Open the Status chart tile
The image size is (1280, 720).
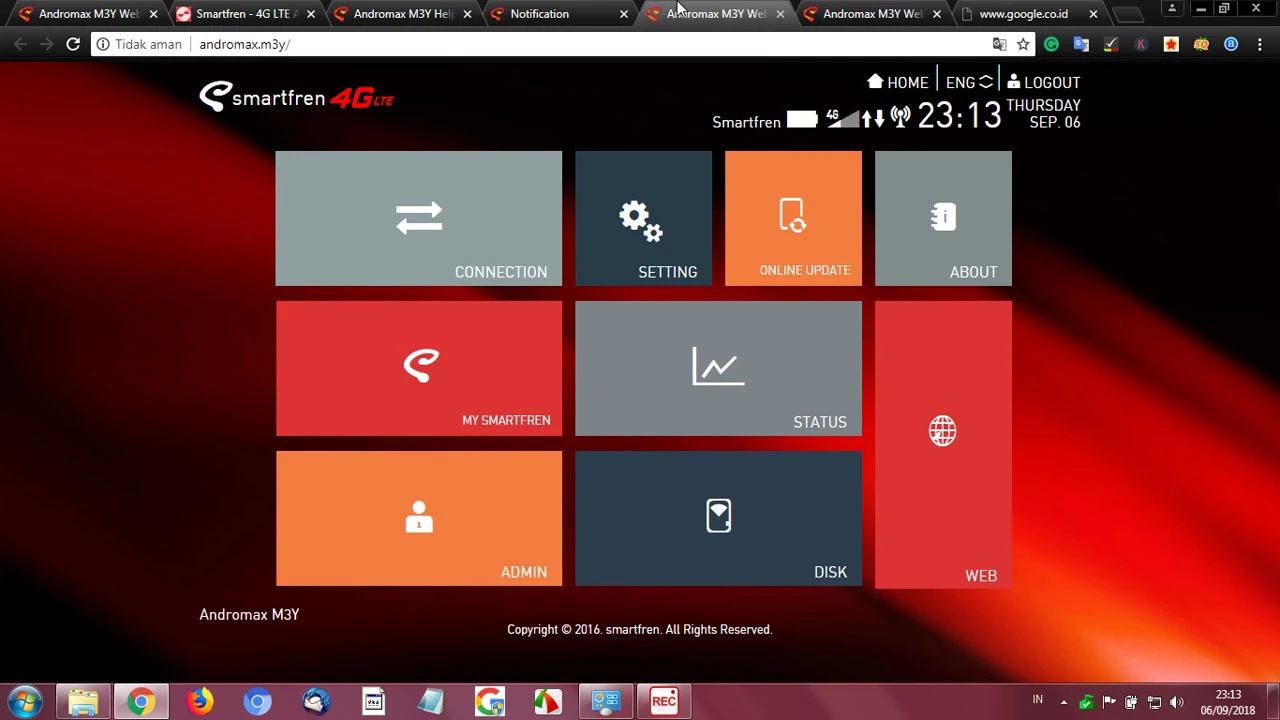(x=718, y=368)
